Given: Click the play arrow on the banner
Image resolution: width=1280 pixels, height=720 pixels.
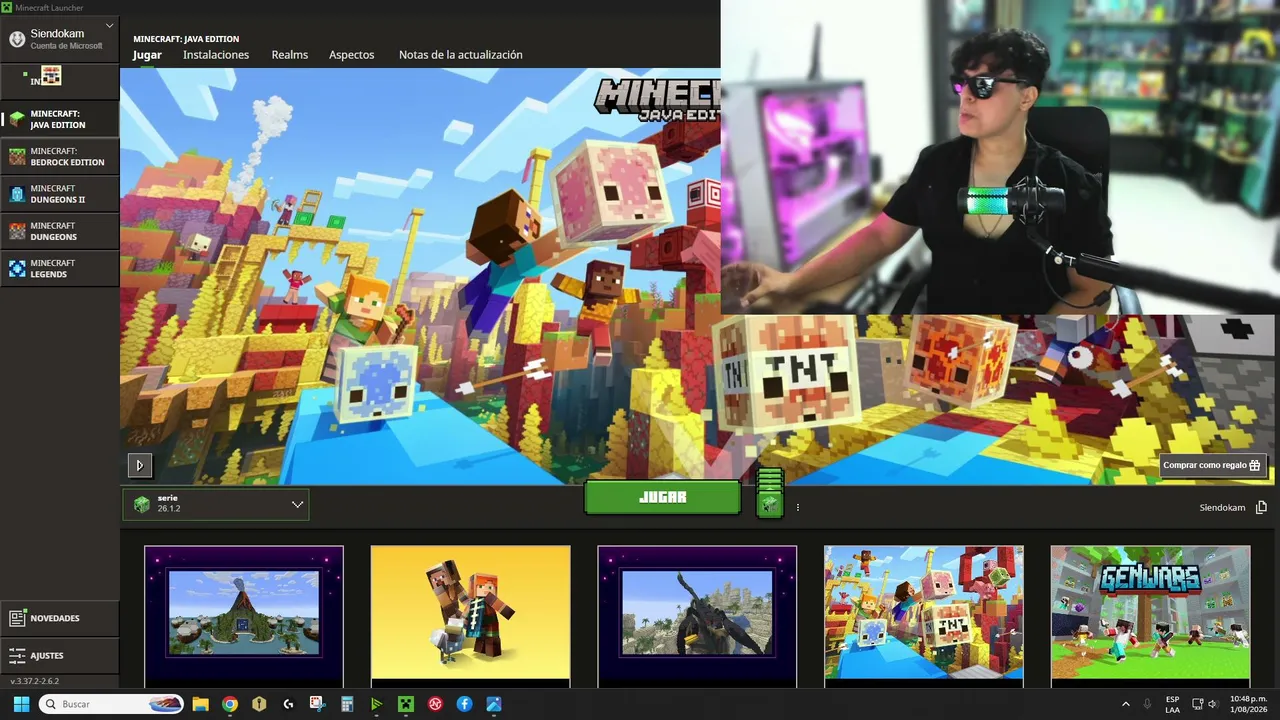Looking at the screenshot, I should pyautogui.click(x=139, y=465).
